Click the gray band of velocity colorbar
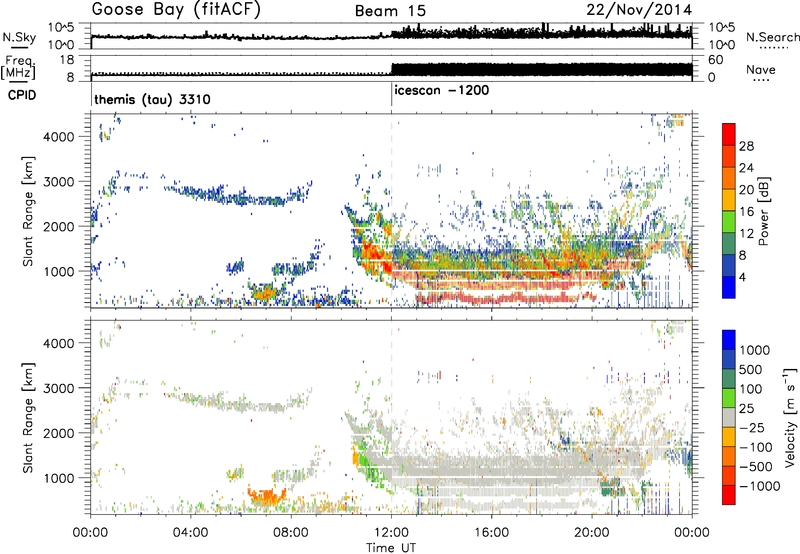800x554 pixels. coord(729,417)
